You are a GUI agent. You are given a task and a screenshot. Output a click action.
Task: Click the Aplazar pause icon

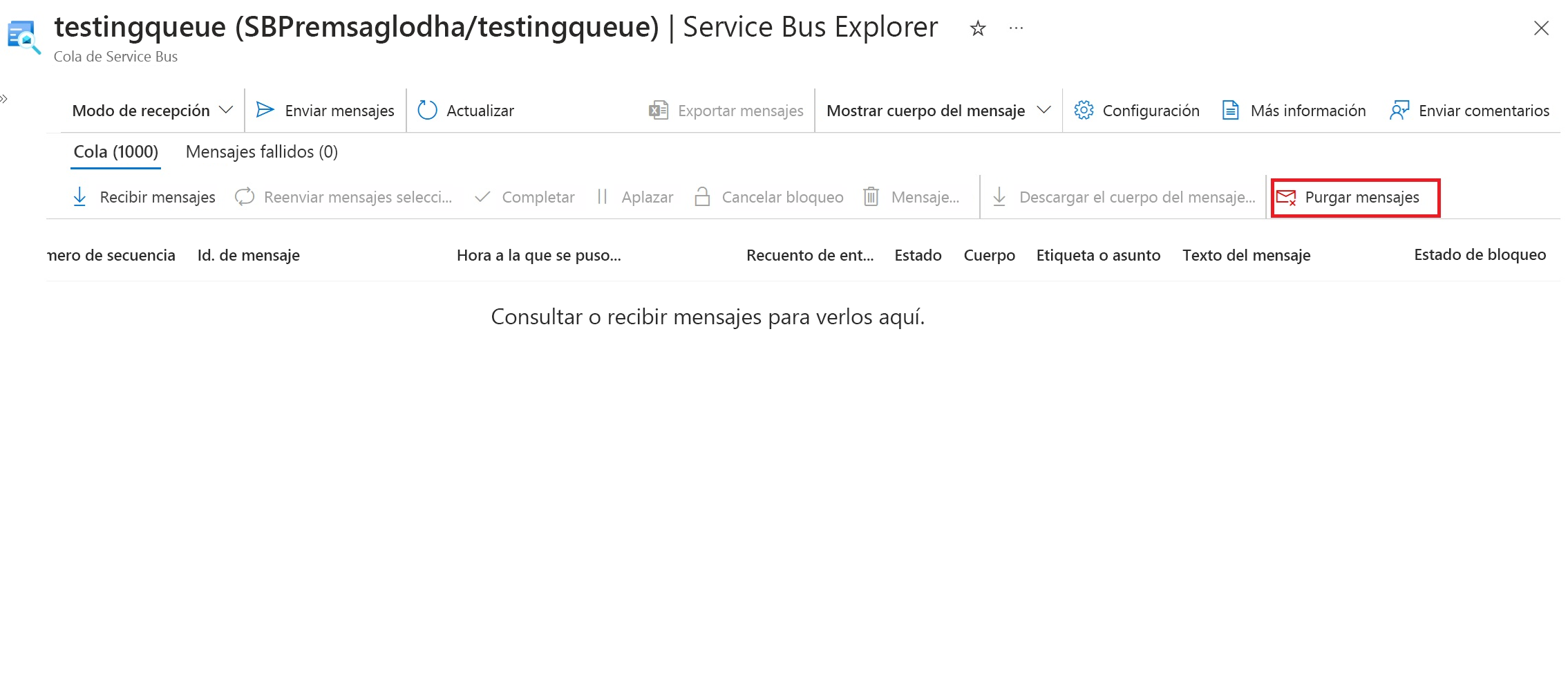pyautogui.click(x=602, y=197)
